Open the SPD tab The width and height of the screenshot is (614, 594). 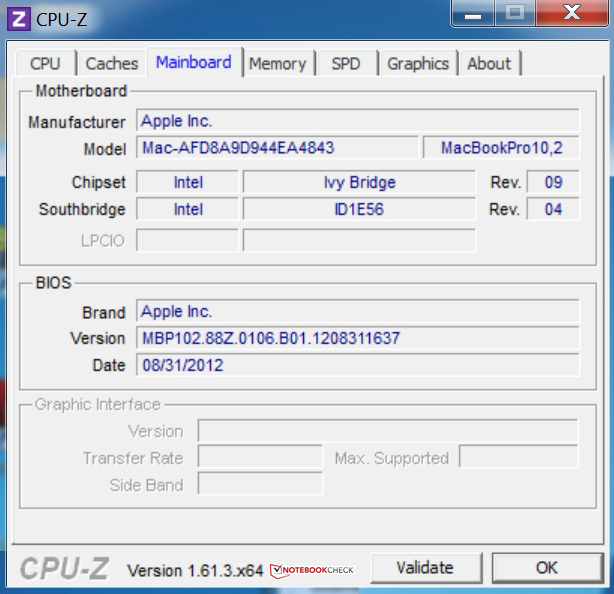tap(346, 63)
